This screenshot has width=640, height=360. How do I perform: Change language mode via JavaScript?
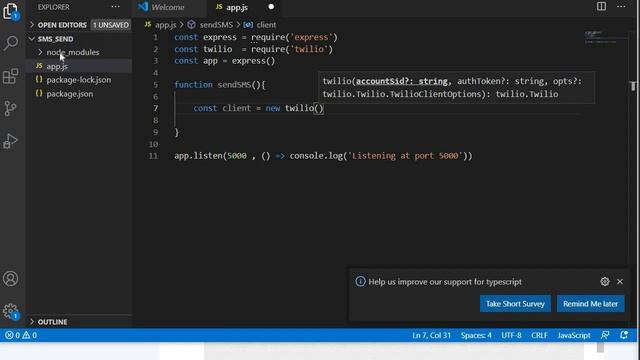tap(573, 335)
